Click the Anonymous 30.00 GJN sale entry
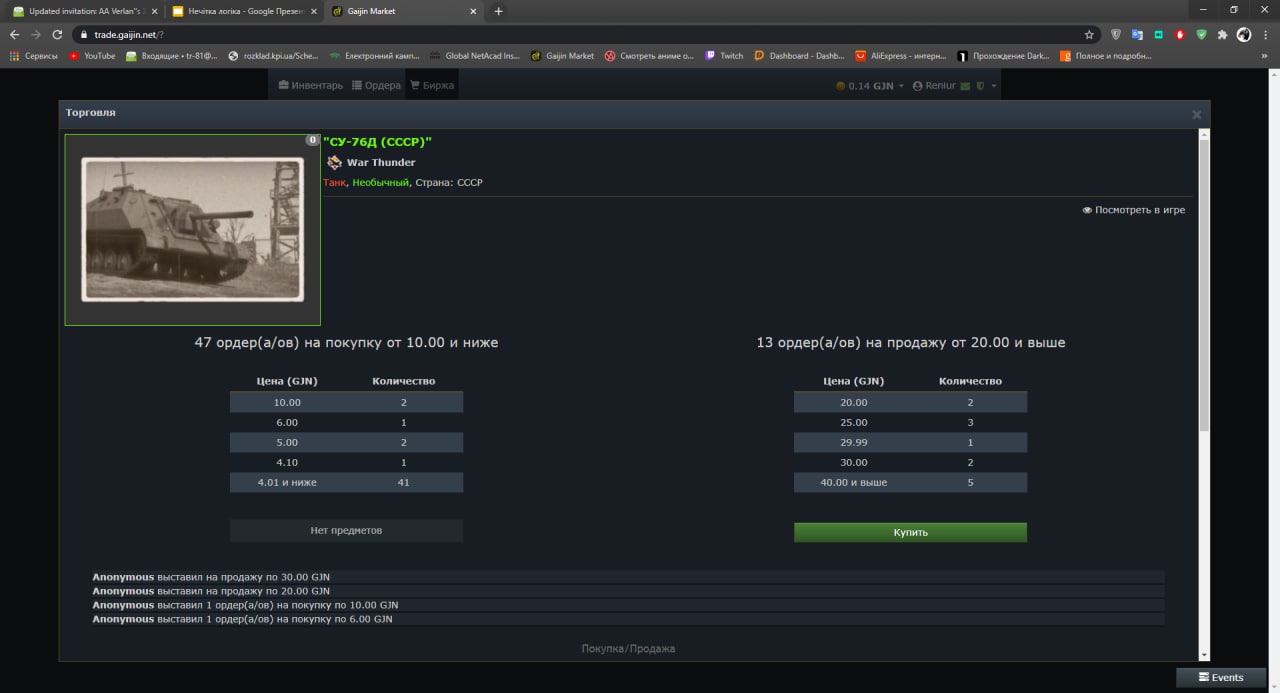The image size is (1280, 693). pyautogui.click(x=628, y=577)
